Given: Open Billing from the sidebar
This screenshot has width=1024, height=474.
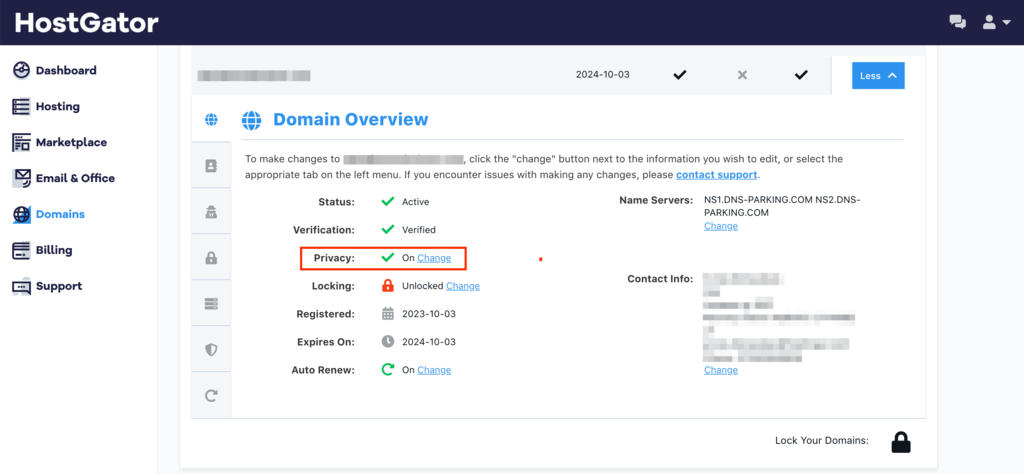Looking at the screenshot, I should [x=54, y=250].
